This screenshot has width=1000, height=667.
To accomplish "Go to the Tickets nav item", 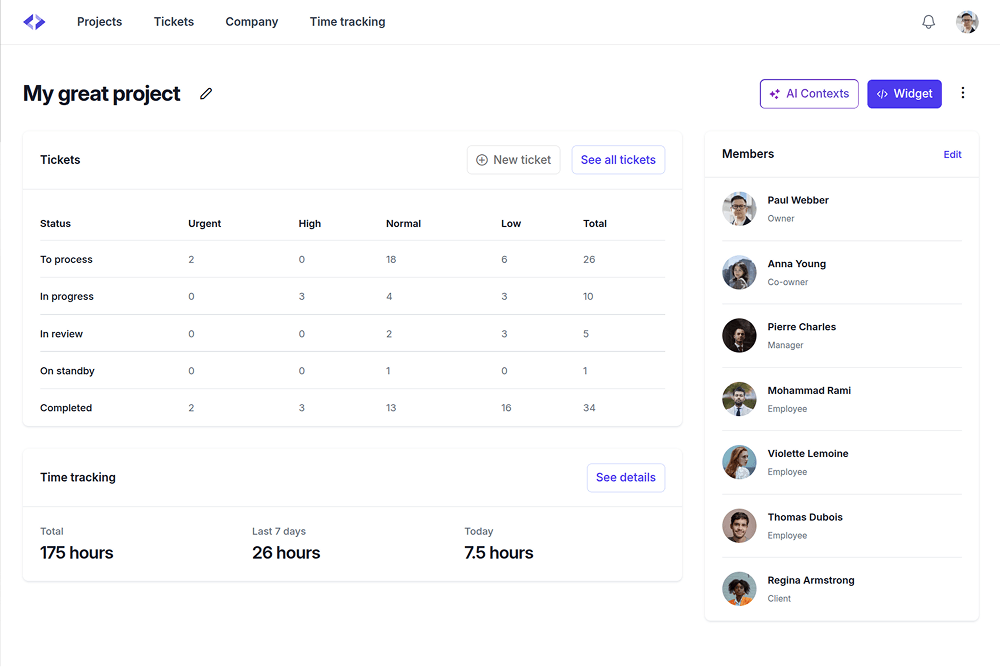I will coord(174,22).
